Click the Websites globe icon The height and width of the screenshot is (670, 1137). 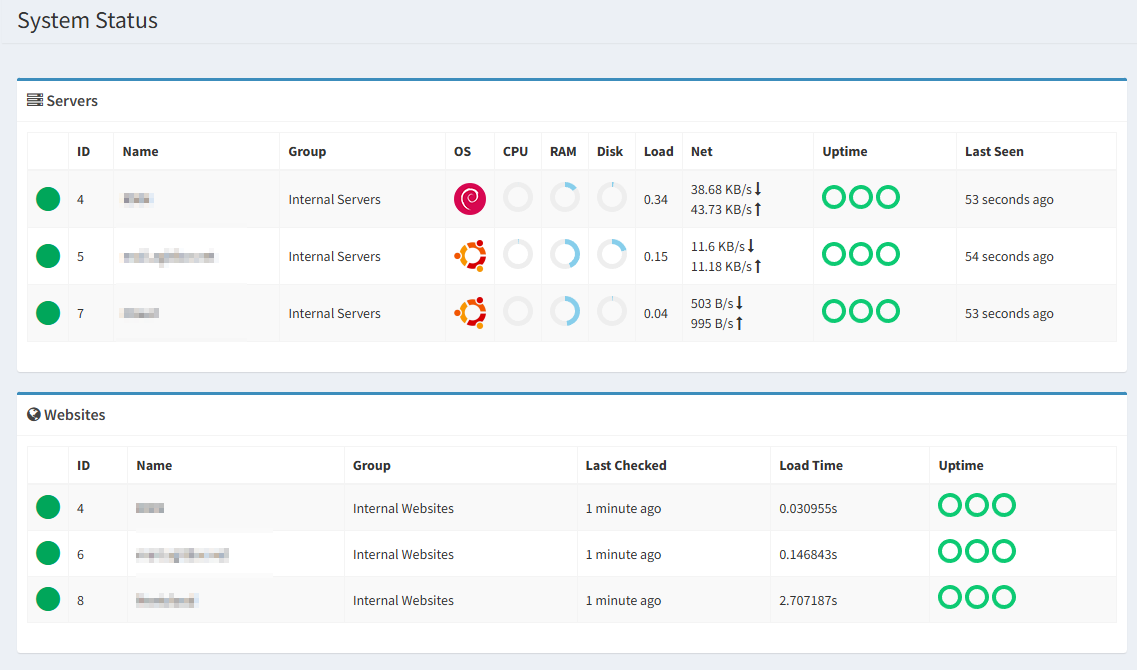tap(35, 414)
